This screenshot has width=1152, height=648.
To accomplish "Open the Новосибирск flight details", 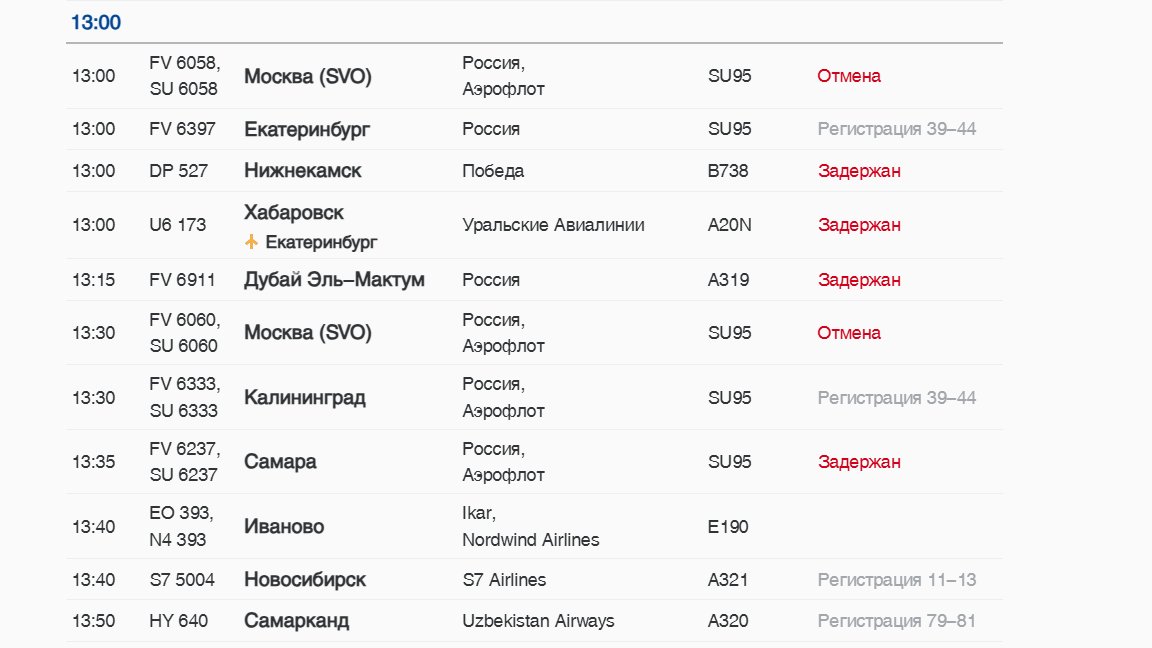I will pyautogui.click(x=305, y=580).
